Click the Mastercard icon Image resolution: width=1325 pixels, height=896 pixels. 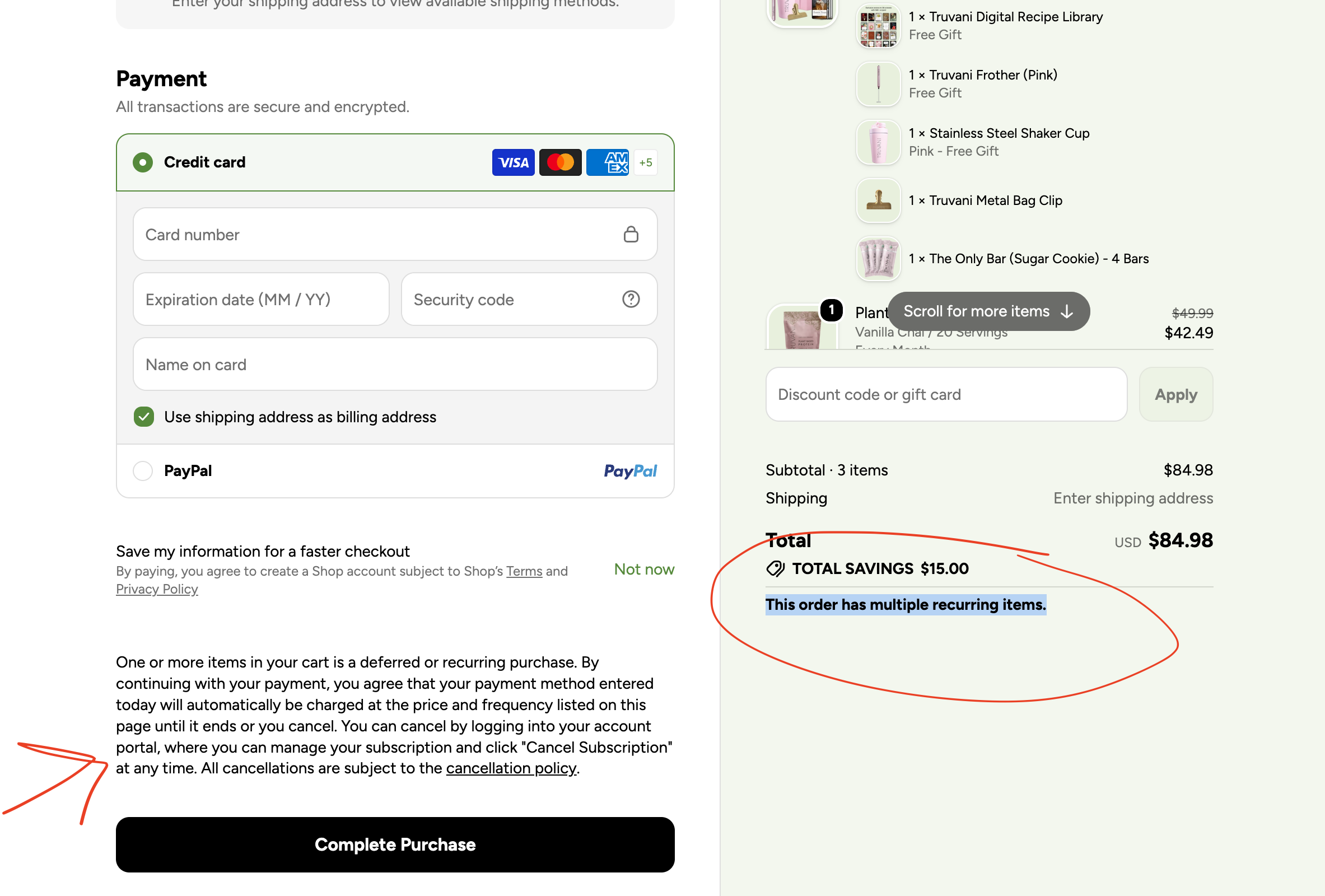click(x=561, y=162)
